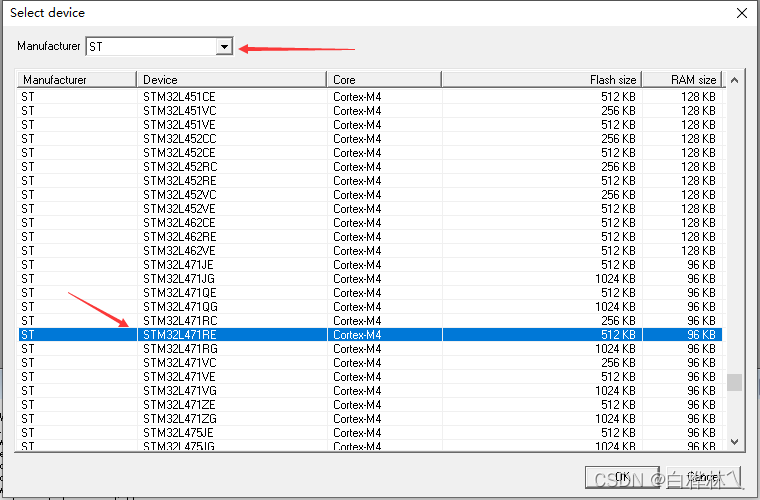Open the Manufacturer dropdown arrow
Image resolution: width=760 pixels, height=500 pixels.
click(x=224, y=47)
